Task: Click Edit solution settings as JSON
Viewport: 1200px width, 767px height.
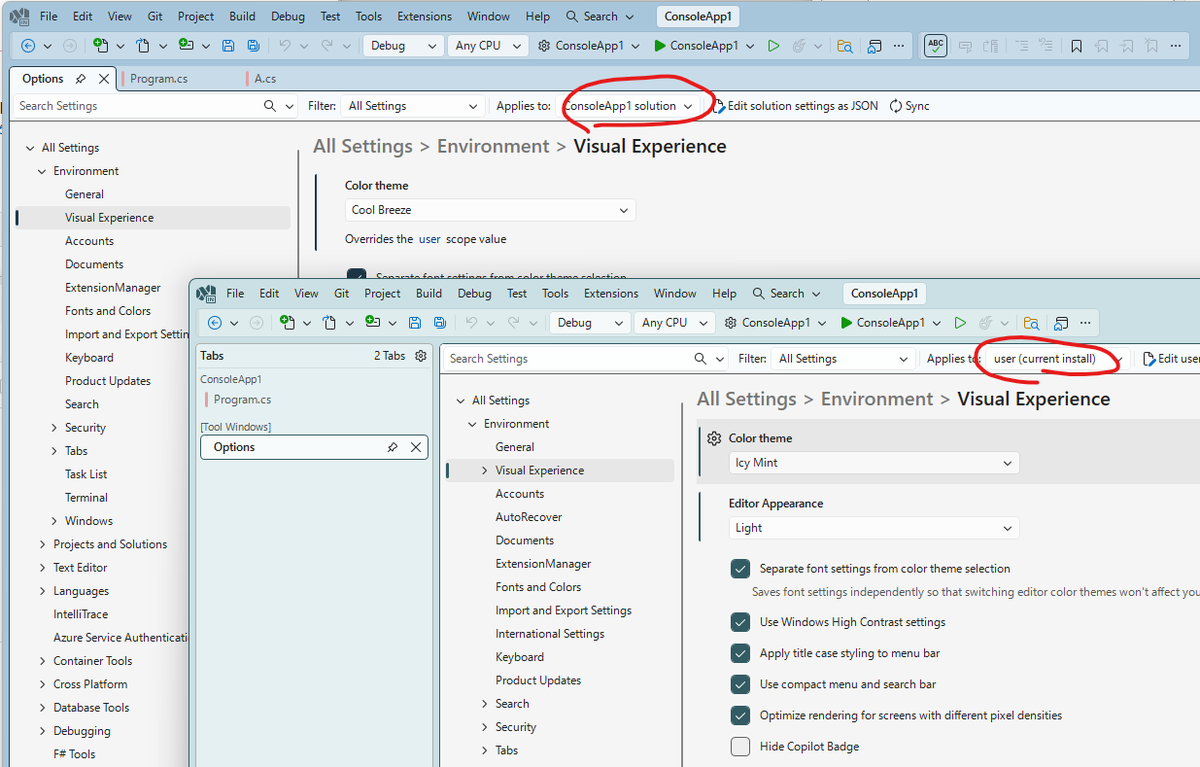Action: (796, 106)
